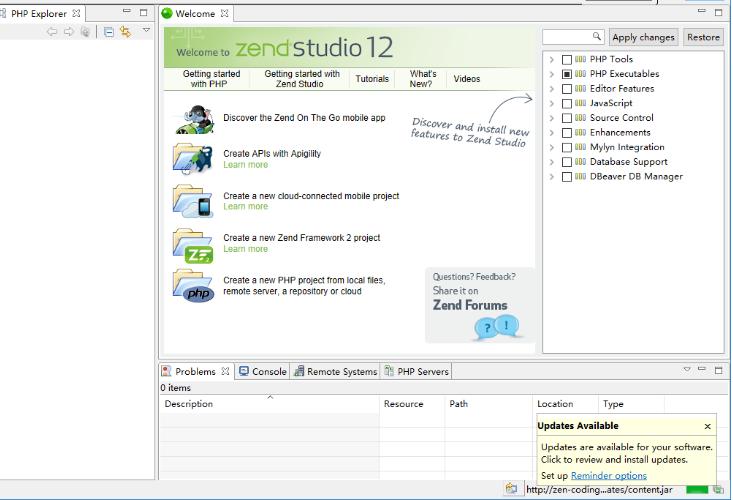Click Learn more under Zend Framework 2

click(245, 249)
